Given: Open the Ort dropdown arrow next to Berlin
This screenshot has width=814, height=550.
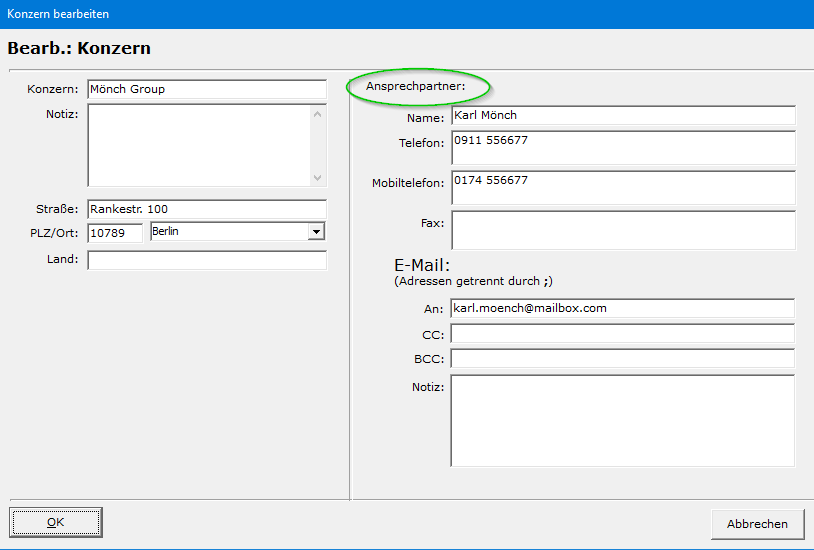Looking at the screenshot, I should pyautogui.click(x=317, y=232).
